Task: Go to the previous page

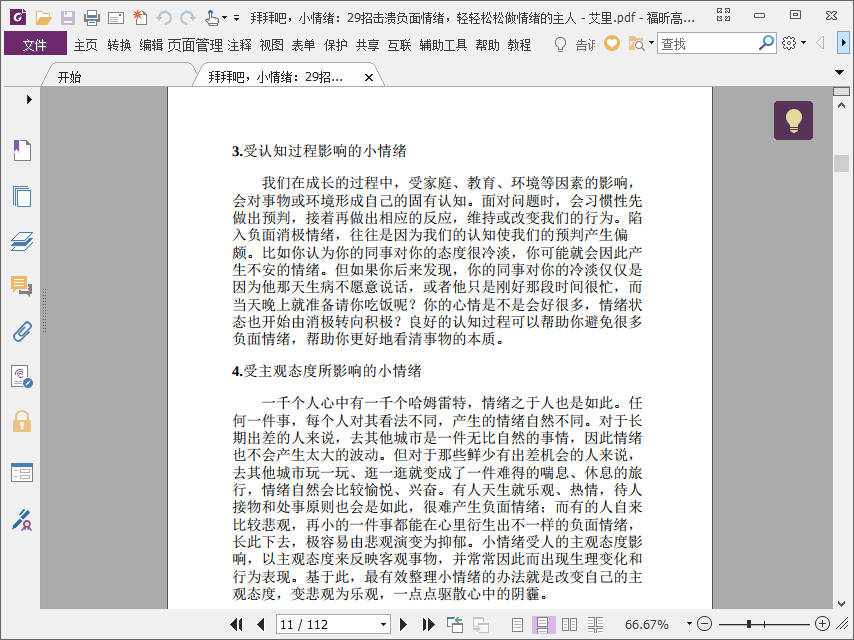Action: (x=261, y=624)
